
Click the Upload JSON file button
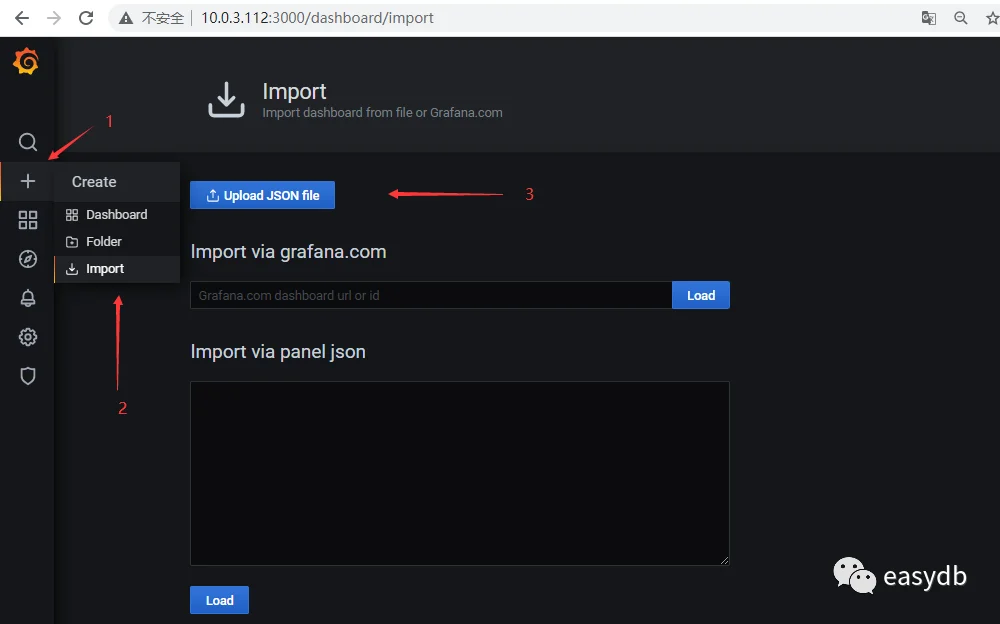click(x=262, y=195)
